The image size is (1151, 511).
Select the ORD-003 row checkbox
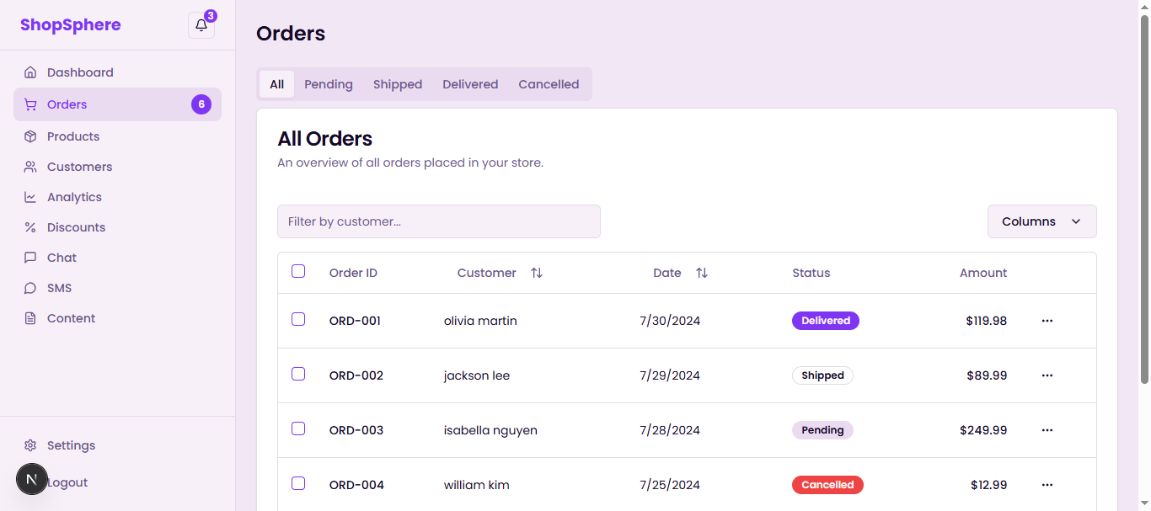(x=298, y=429)
